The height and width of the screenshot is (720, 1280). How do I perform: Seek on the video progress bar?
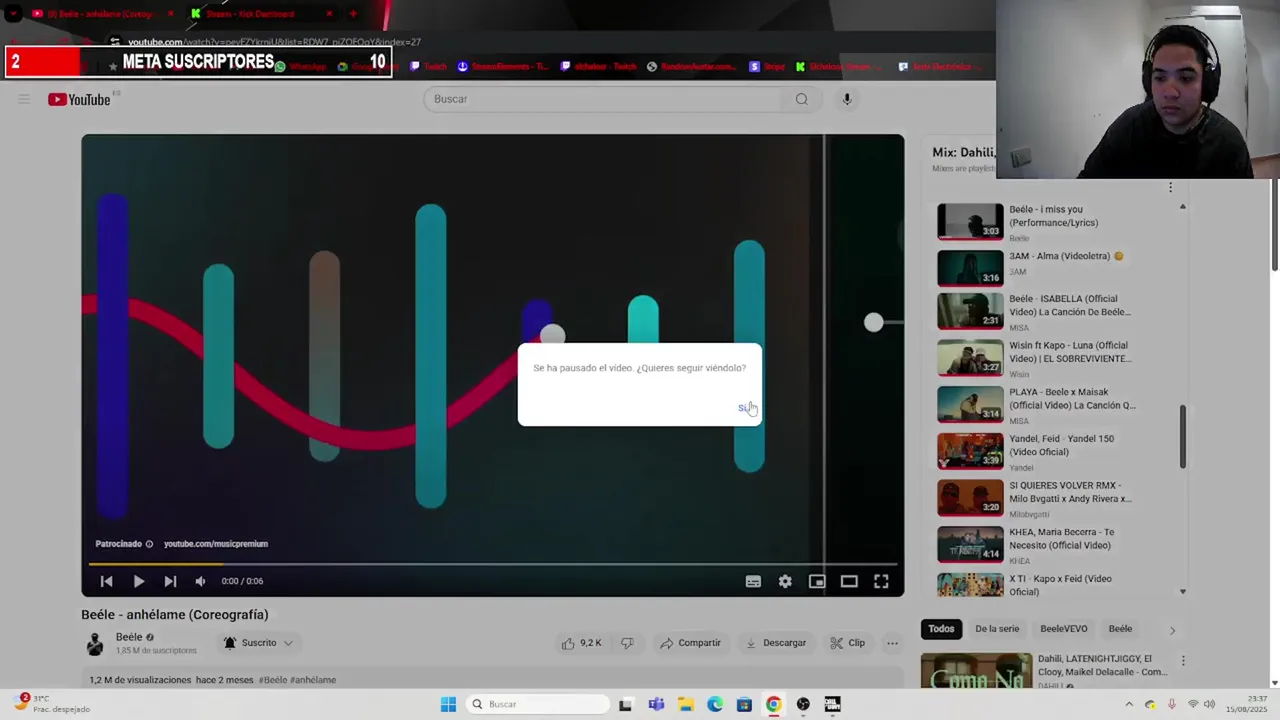click(x=493, y=564)
